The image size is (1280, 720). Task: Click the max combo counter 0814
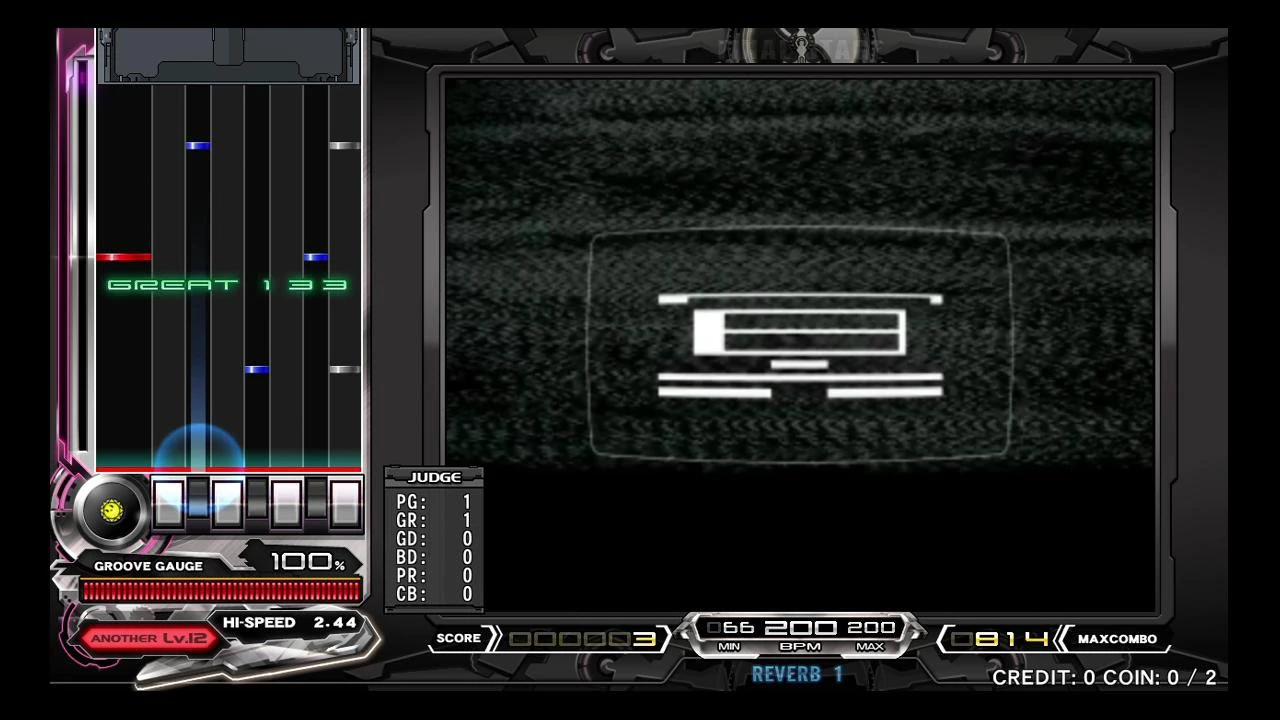[1000, 639]
